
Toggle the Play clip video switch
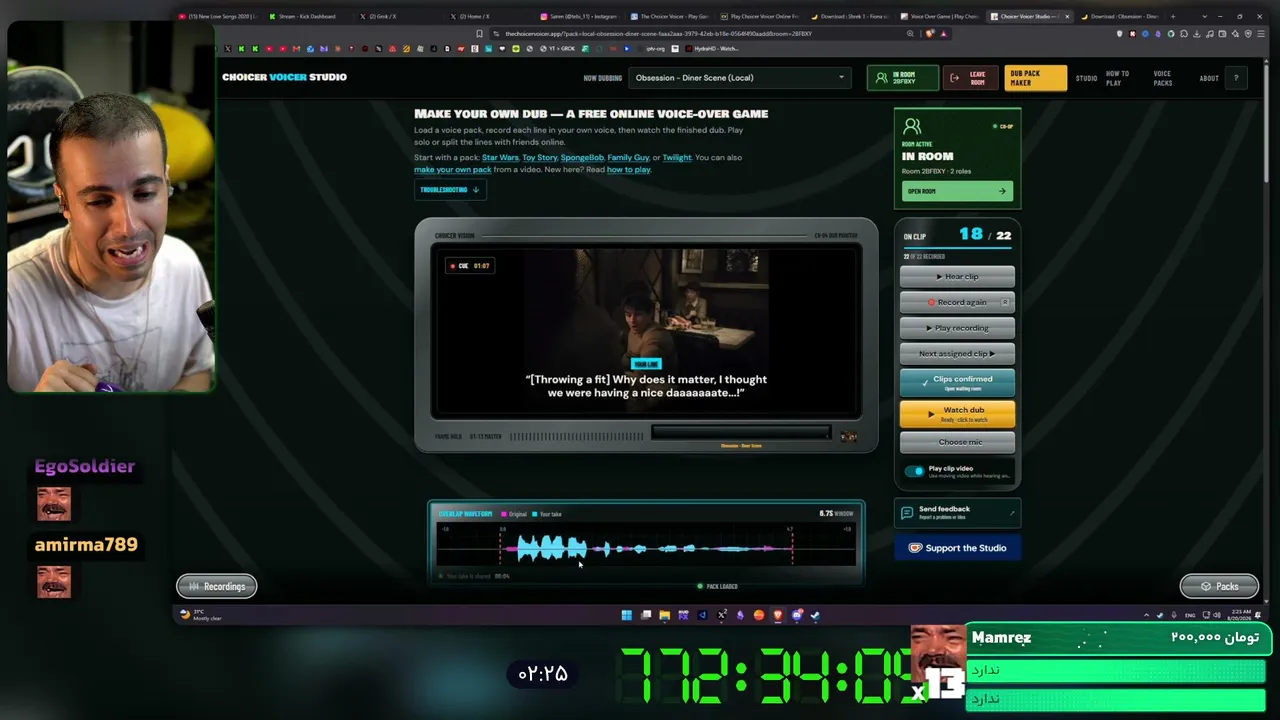[915, 470]
